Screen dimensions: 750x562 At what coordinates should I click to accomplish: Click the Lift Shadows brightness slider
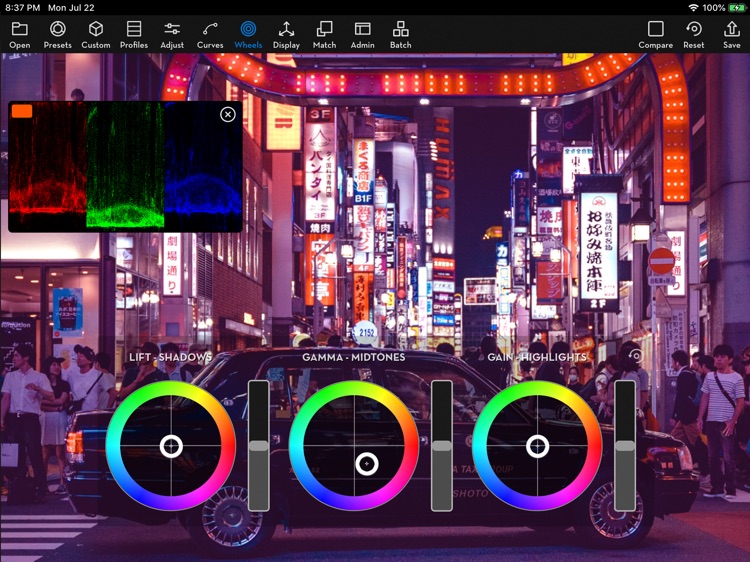tap(258, 446)
